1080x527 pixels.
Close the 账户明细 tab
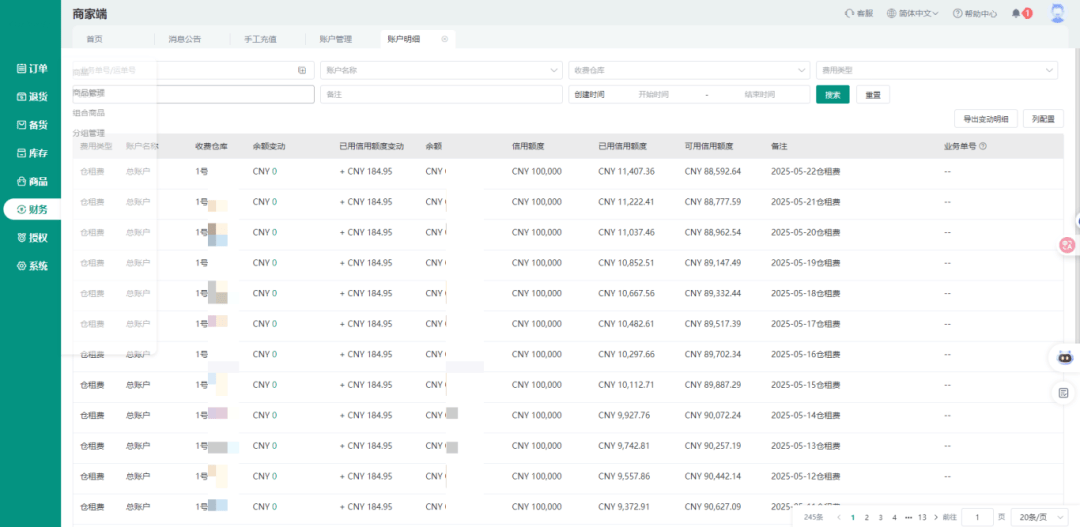pyautogui.click(x=445, y=39)
